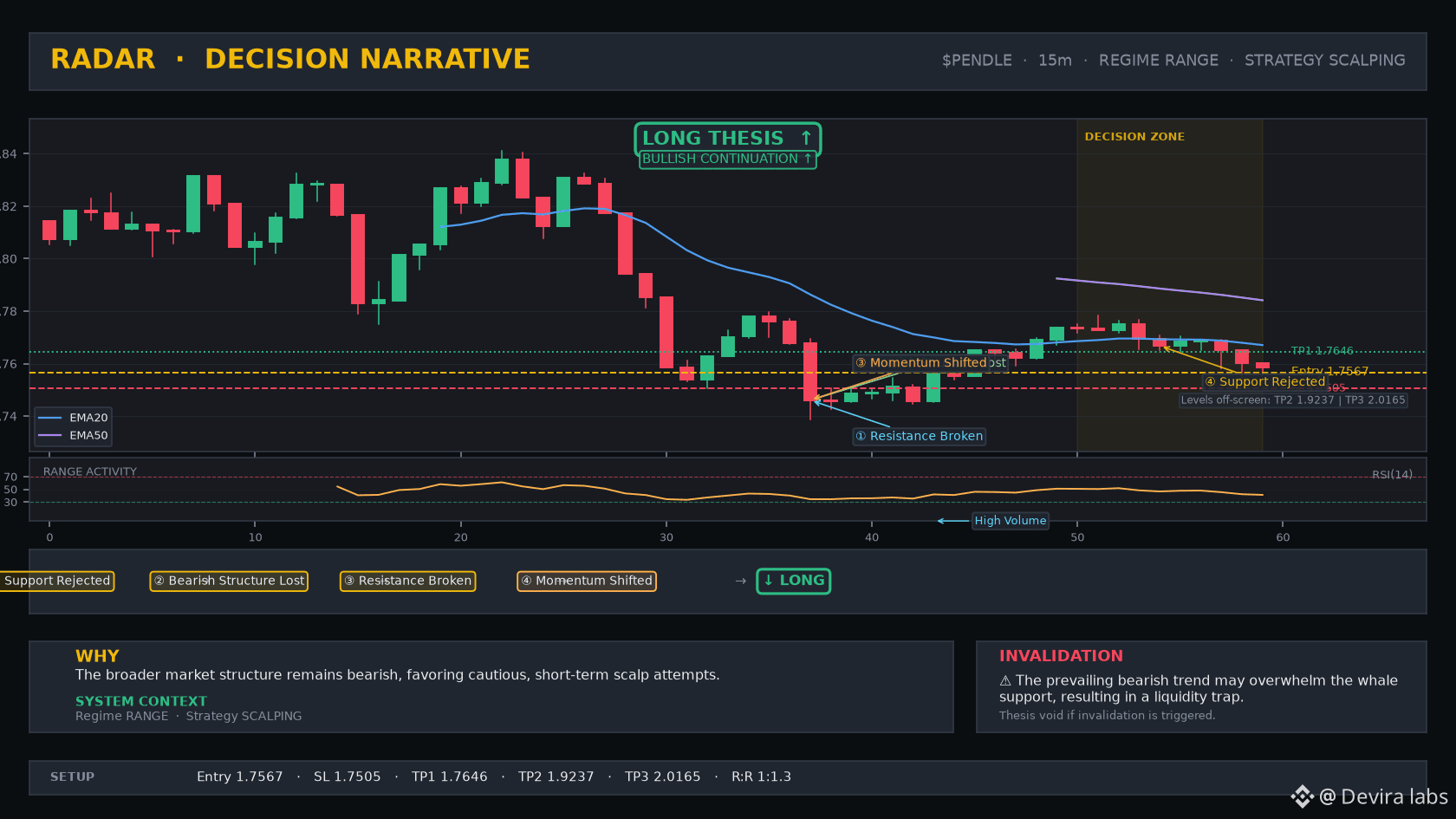This screenshot has width=1456, height=819.
Task: Select the Resistance Broken chart annotation
Action: pos(919,436)
